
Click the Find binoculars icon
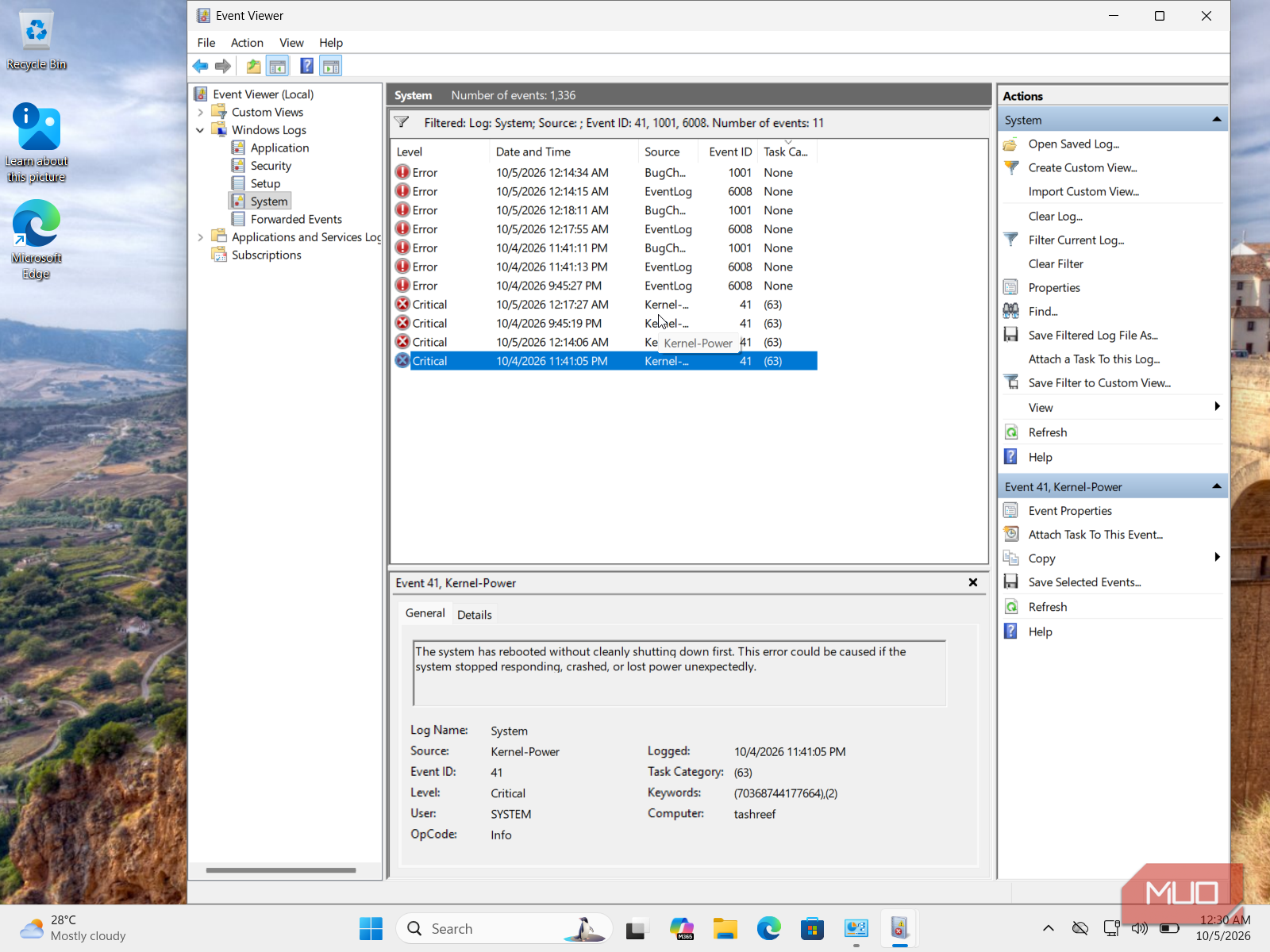click(1010, 311)
